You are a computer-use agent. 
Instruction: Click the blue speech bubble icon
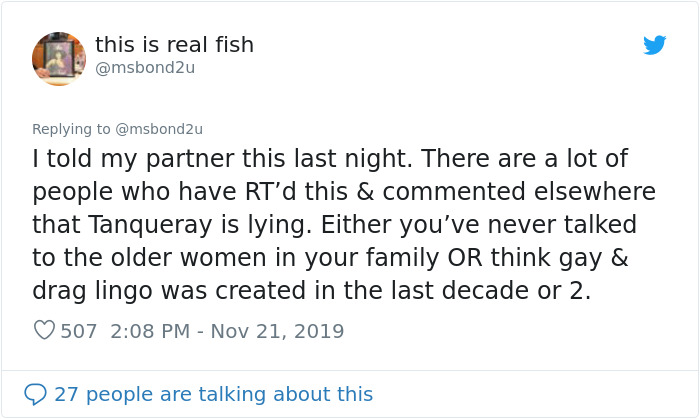click(35, 394)
